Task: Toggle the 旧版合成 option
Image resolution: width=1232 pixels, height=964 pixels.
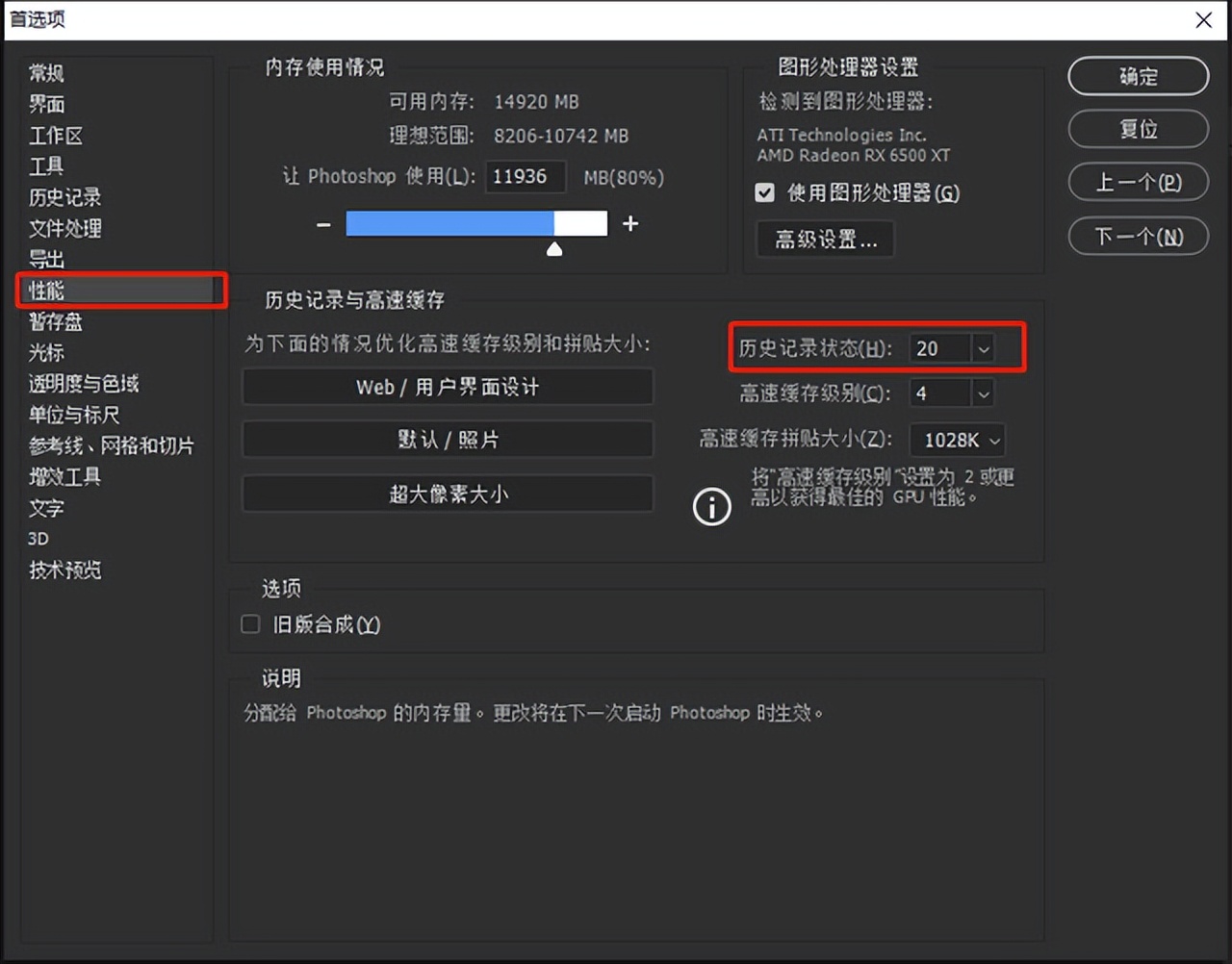Action: pos(250,623)
